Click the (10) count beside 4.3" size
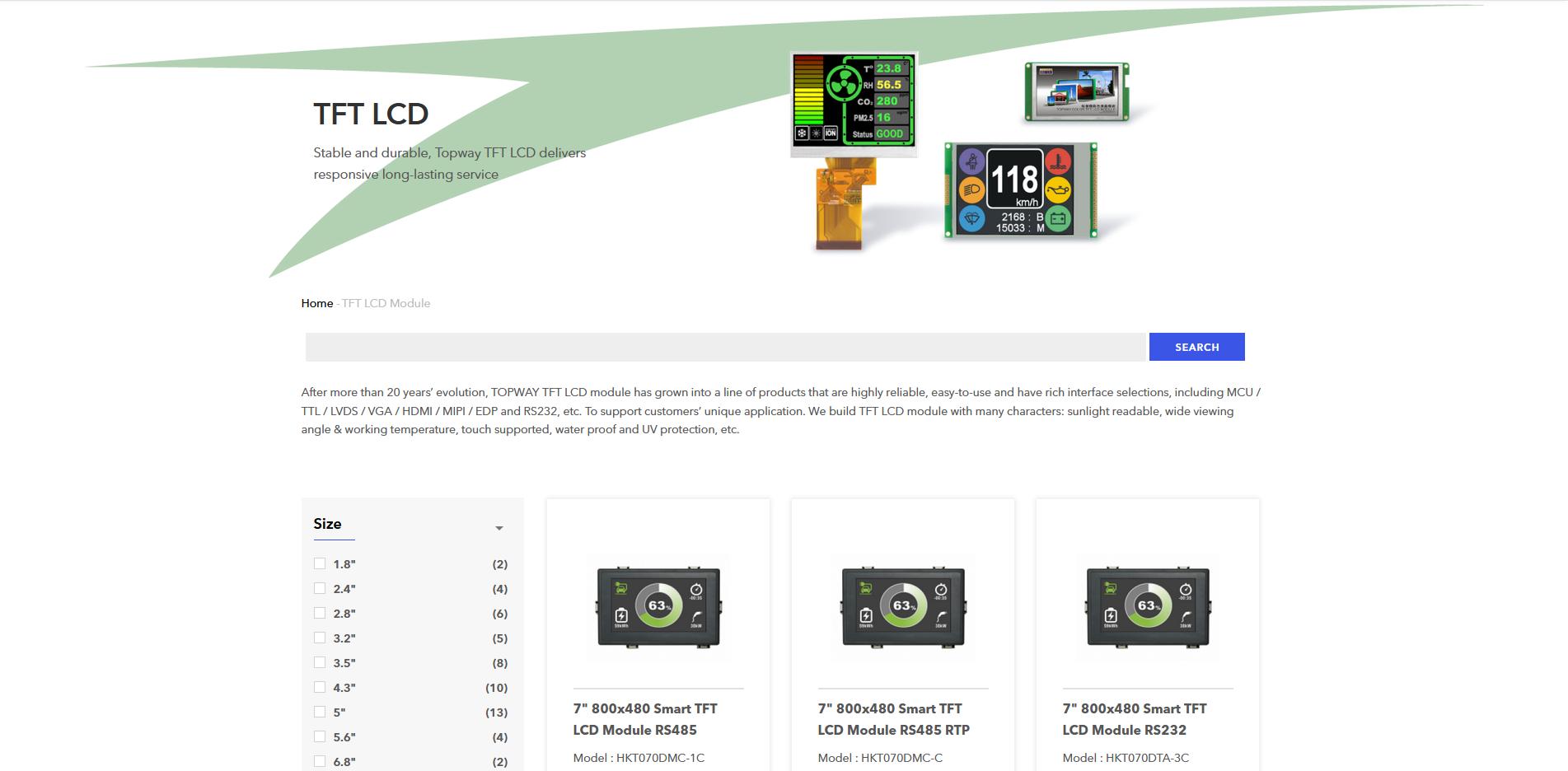Image resolution: width=1568 pixels, height=771 pixels. click(x=496, y=688)
